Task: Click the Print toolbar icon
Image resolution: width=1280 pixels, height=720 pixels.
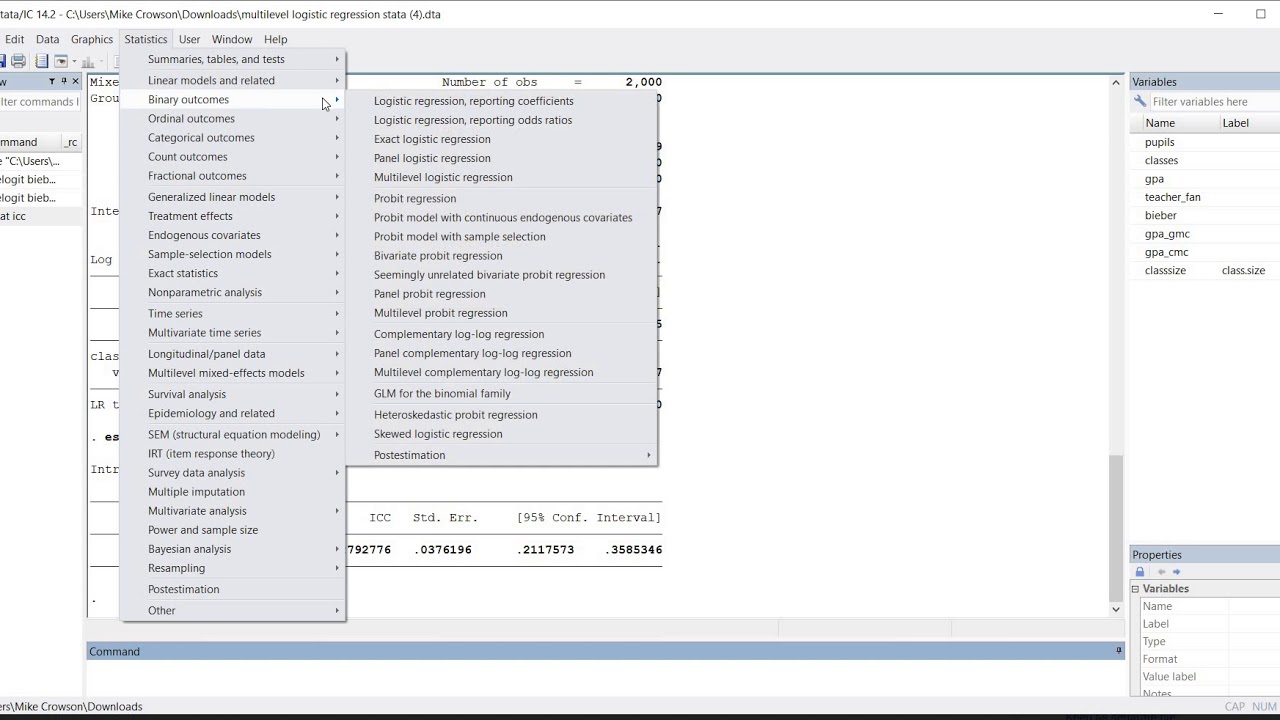Action: tap(18, 61)
